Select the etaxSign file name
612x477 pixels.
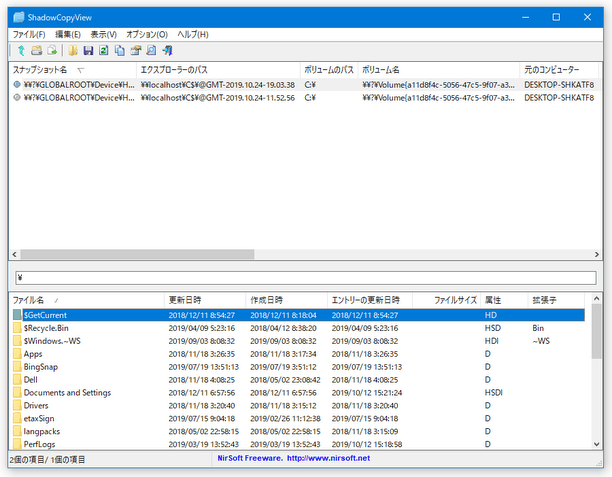point(39,418)
